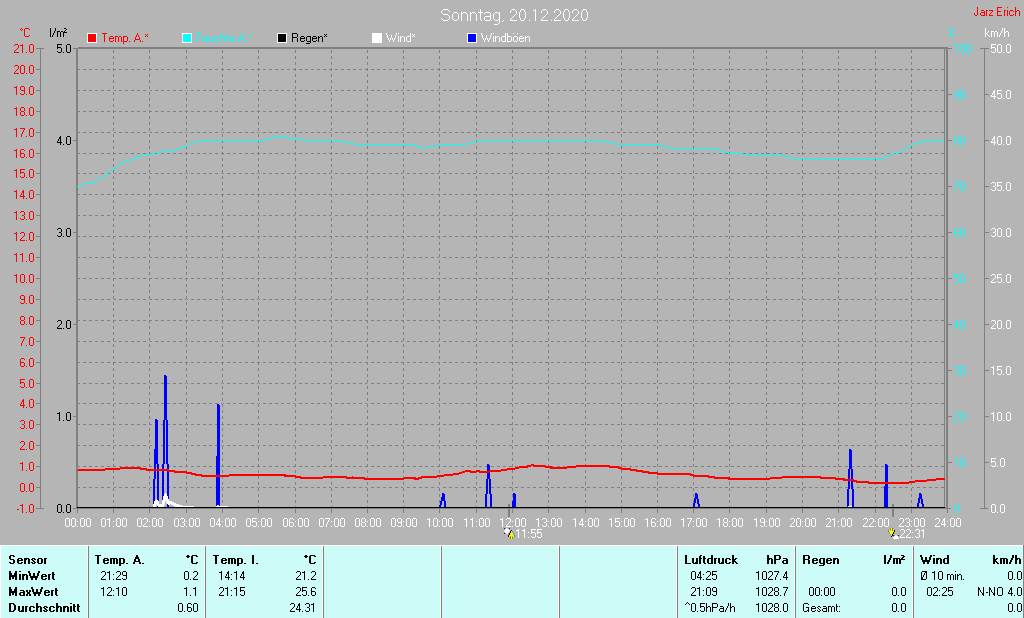Viewport: 1024px width, 618px height.
Task: Click the blue Windböen legend square
Action: pos(472,38)
